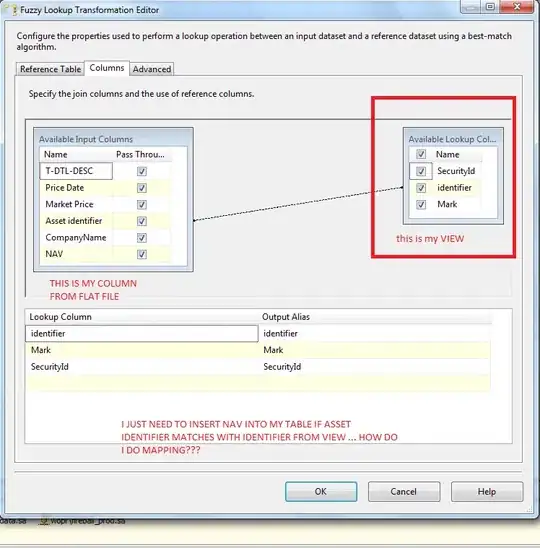The width and height of the screenshot is (540, 548).
Task: Toggle pass-through checkbox for T-DTL-DESC
Action: (x=142, y=171)
